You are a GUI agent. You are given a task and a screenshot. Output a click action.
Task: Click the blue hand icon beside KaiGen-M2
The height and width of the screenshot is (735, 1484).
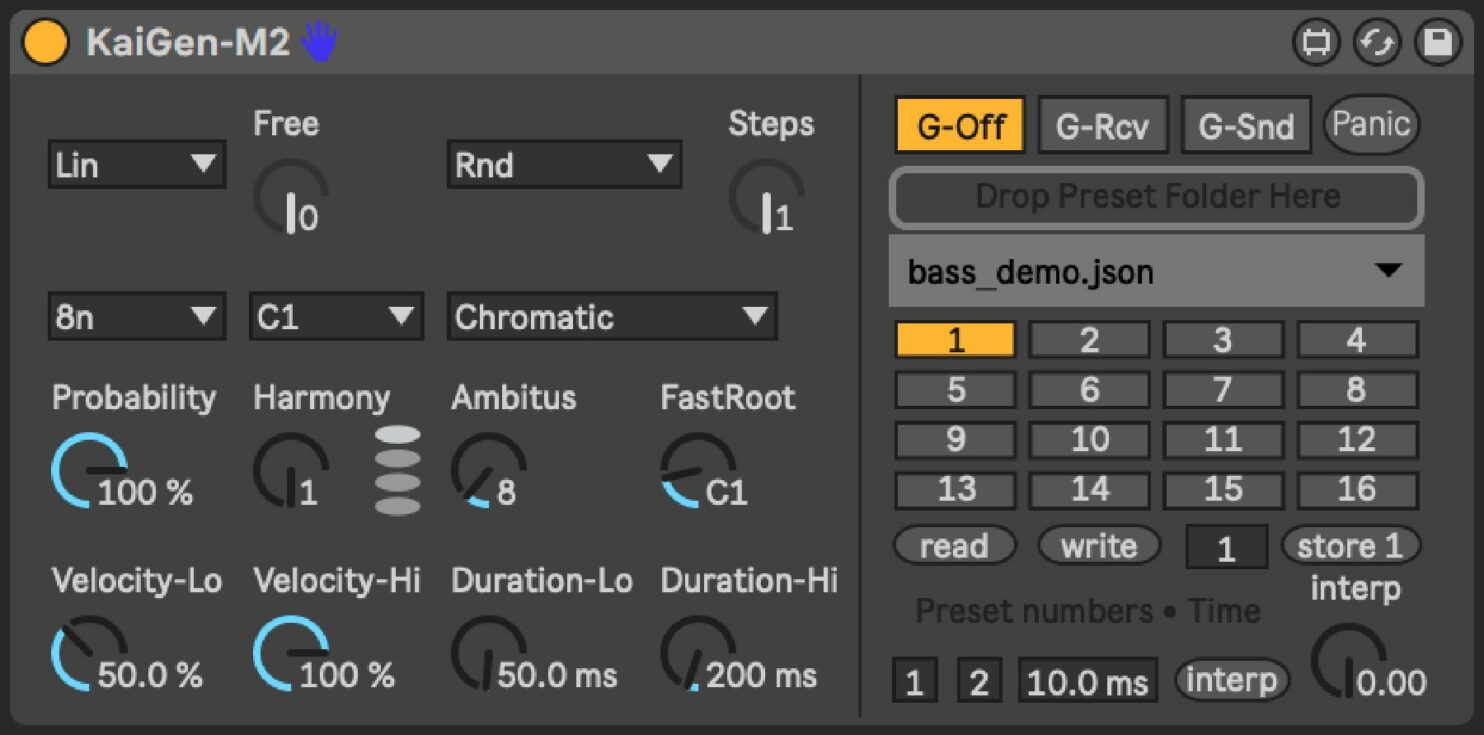320,42
